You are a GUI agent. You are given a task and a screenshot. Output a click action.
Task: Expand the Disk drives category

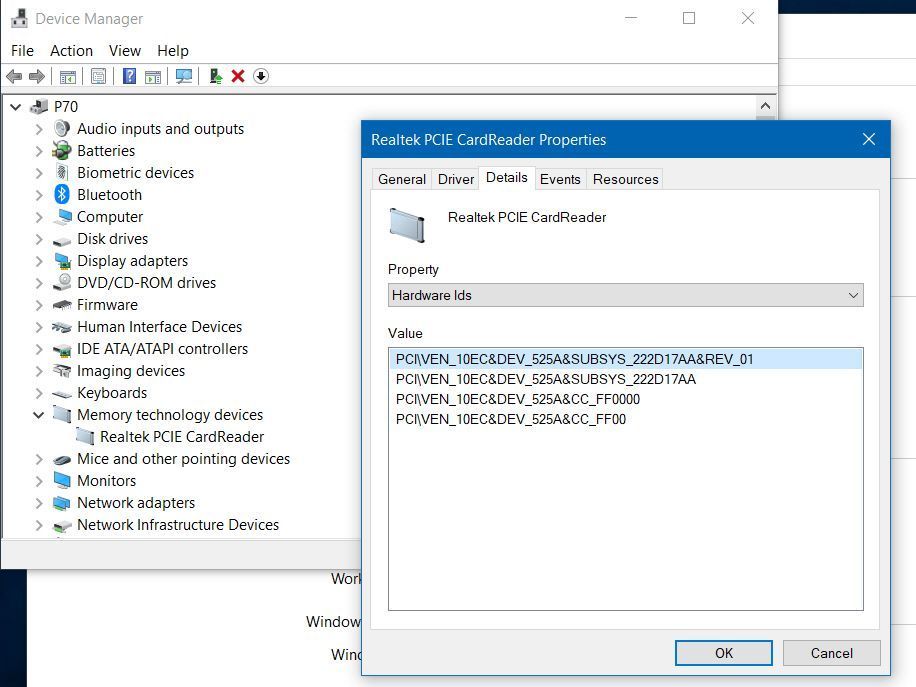(39, 240)
